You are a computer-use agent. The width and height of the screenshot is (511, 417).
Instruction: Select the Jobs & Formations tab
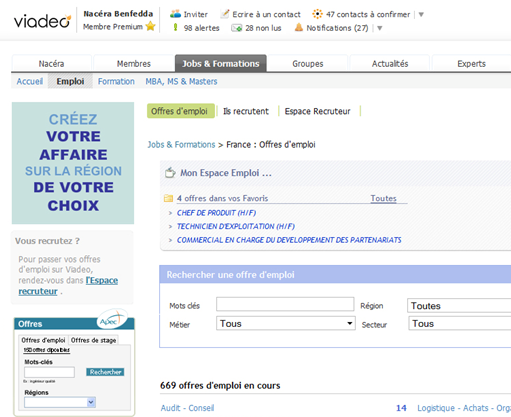pos(221,63)
